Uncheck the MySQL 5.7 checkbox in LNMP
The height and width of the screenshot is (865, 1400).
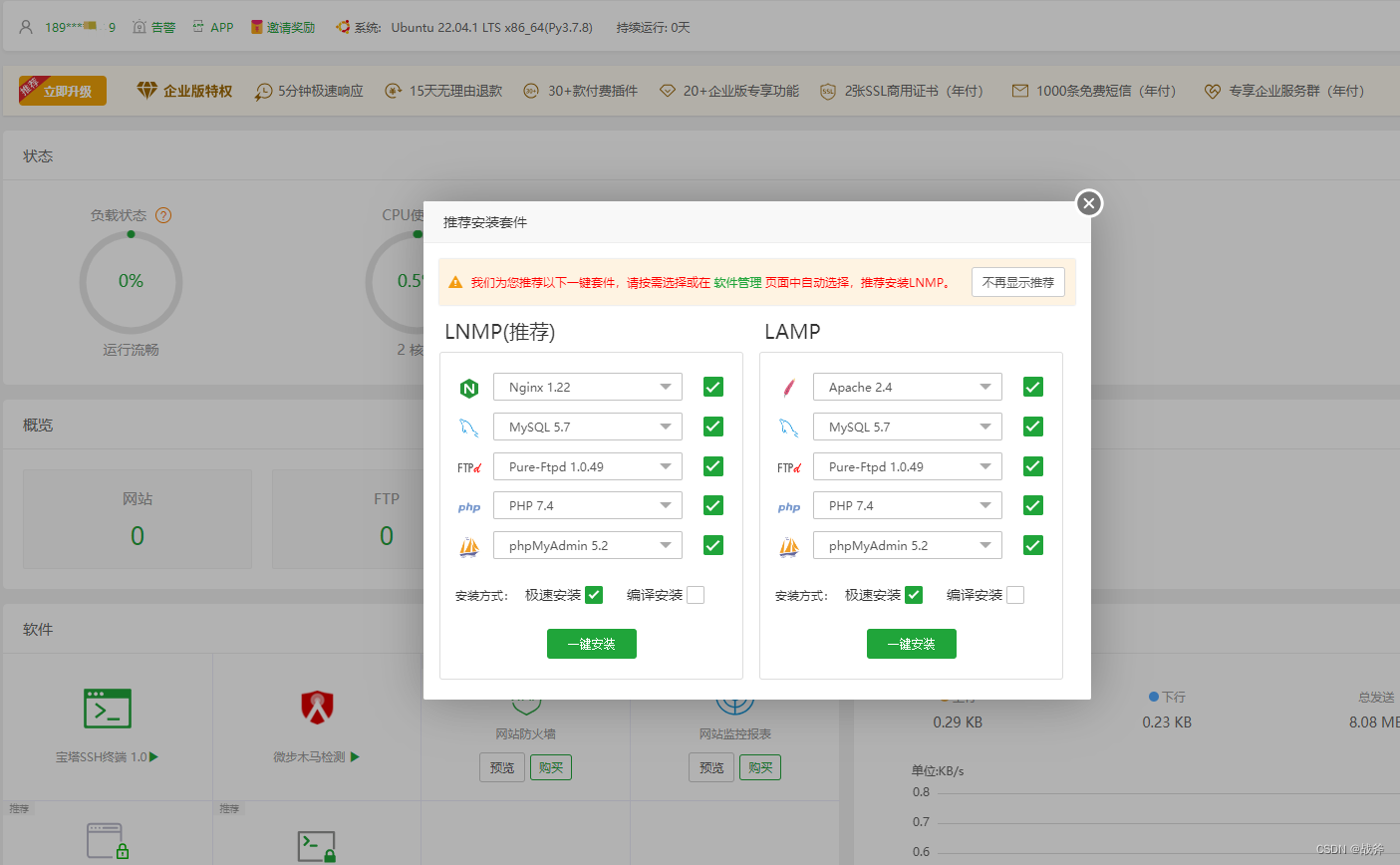[713, 427]
